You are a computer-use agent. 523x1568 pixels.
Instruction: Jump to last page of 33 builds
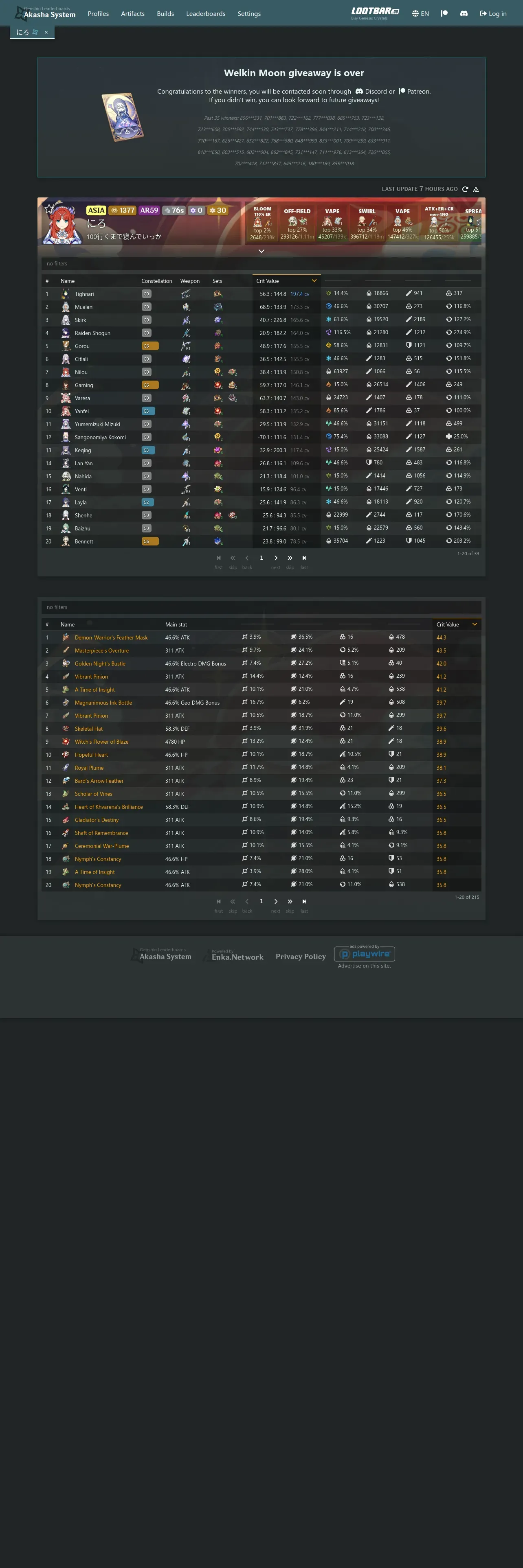click(x=304, y=558)
